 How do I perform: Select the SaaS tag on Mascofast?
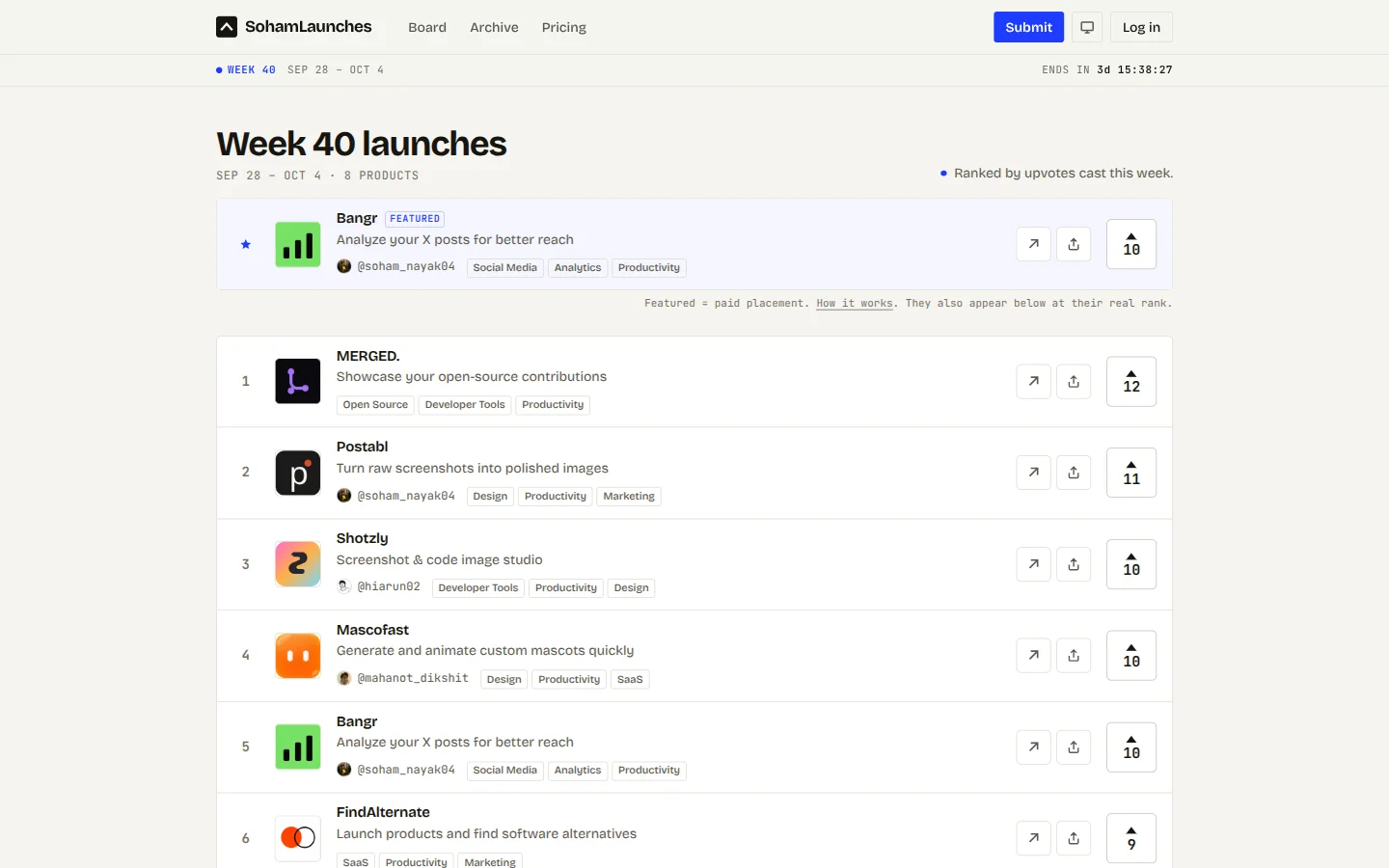[x=630, y=680]
